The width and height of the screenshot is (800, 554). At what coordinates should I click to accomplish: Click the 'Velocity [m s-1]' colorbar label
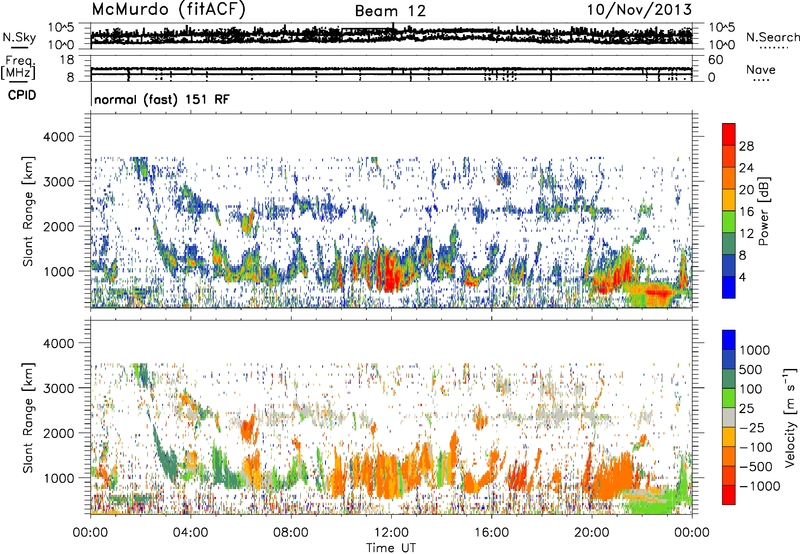coord(790,417)
